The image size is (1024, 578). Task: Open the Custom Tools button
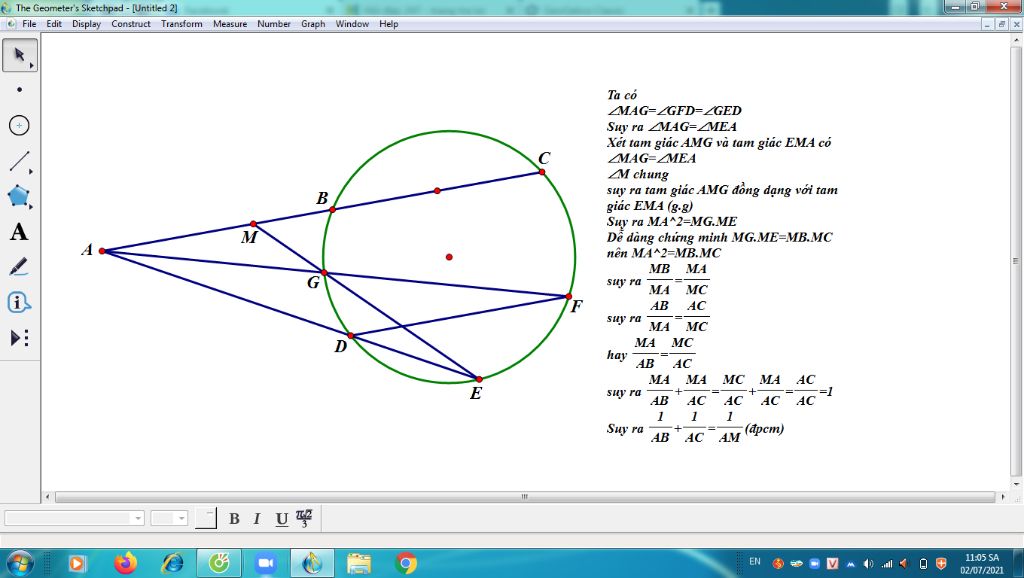pos(20,338)
